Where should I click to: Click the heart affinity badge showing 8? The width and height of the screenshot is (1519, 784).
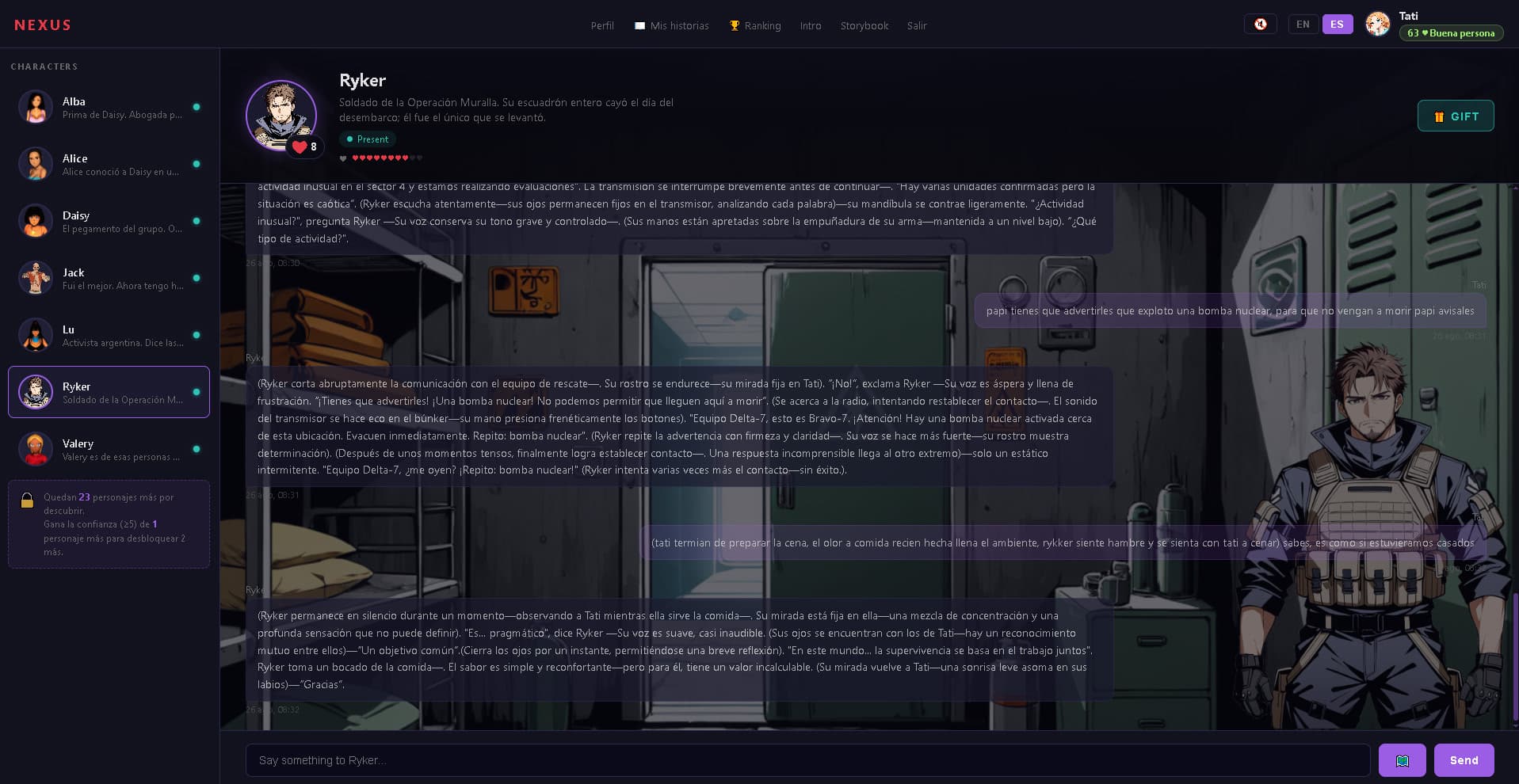tap(304, 147)
